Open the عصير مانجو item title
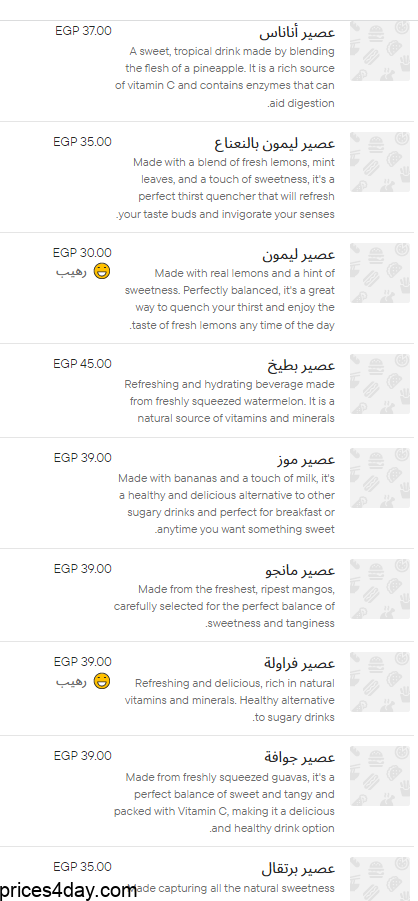The image size is (418, 901). [300, 569]
